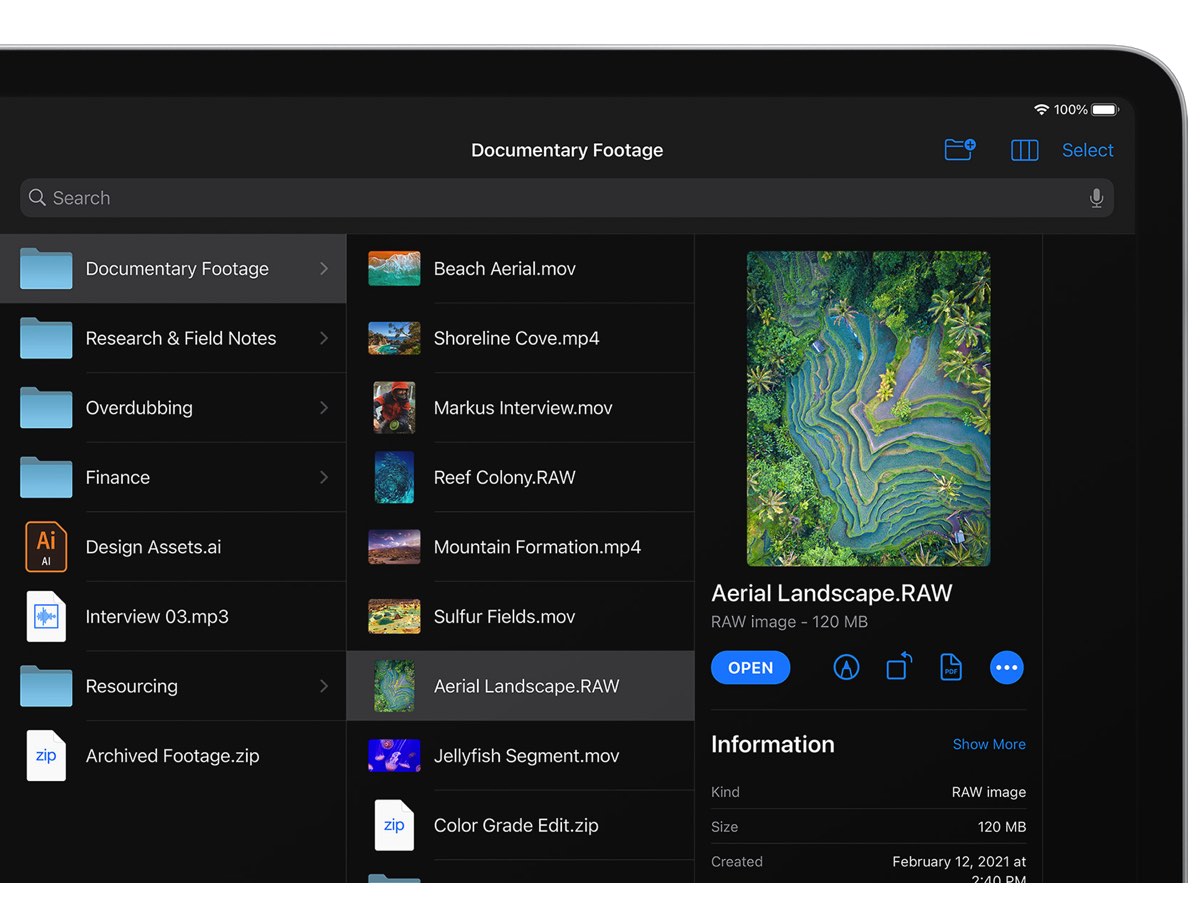Select the "Color Grade Edit.zip" file name
Screen dimensions: 1200x924
click(516, 826)
